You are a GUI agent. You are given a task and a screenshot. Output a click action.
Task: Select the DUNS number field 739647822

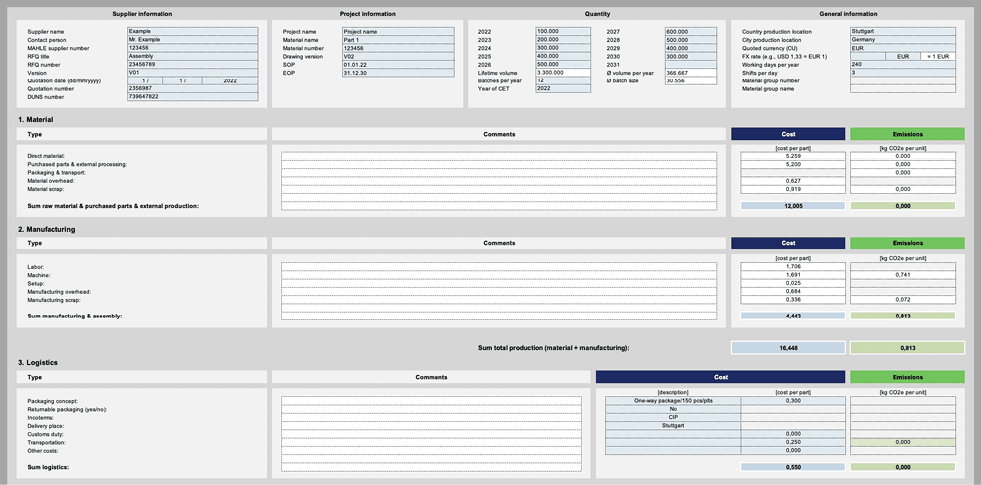tap(192, 97)
